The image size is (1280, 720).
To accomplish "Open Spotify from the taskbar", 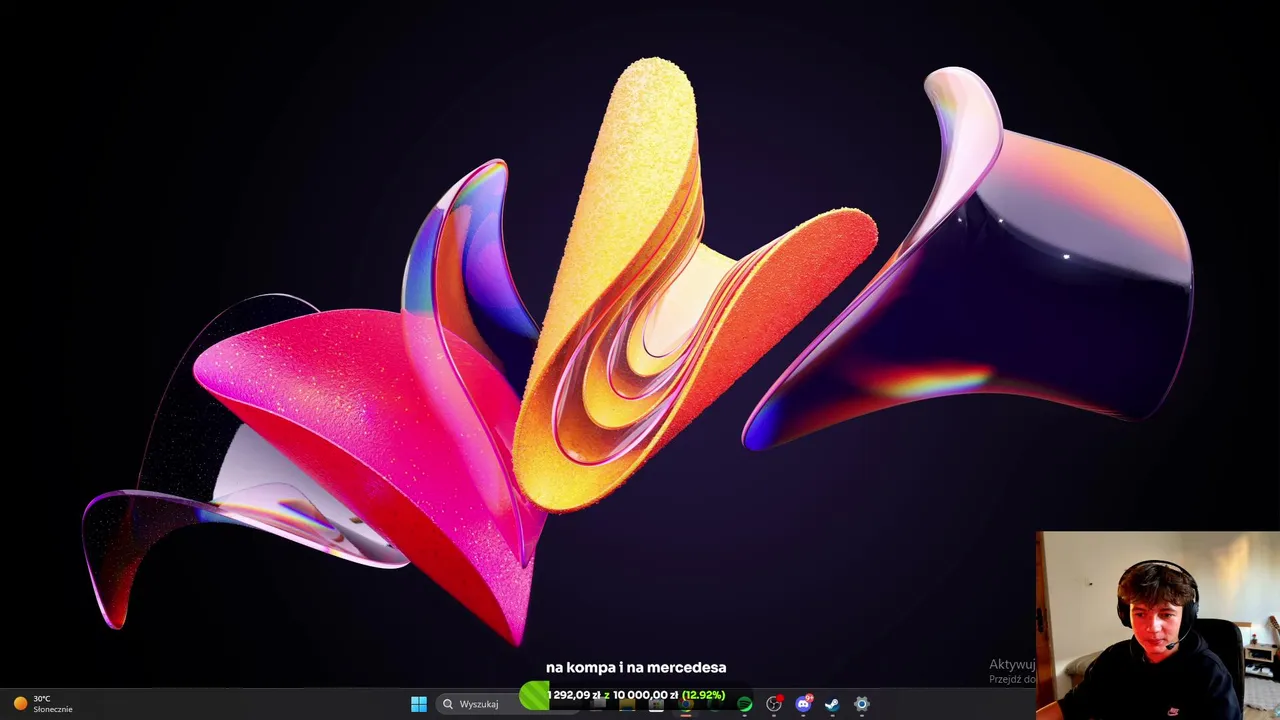I will (x=744, y=704).
